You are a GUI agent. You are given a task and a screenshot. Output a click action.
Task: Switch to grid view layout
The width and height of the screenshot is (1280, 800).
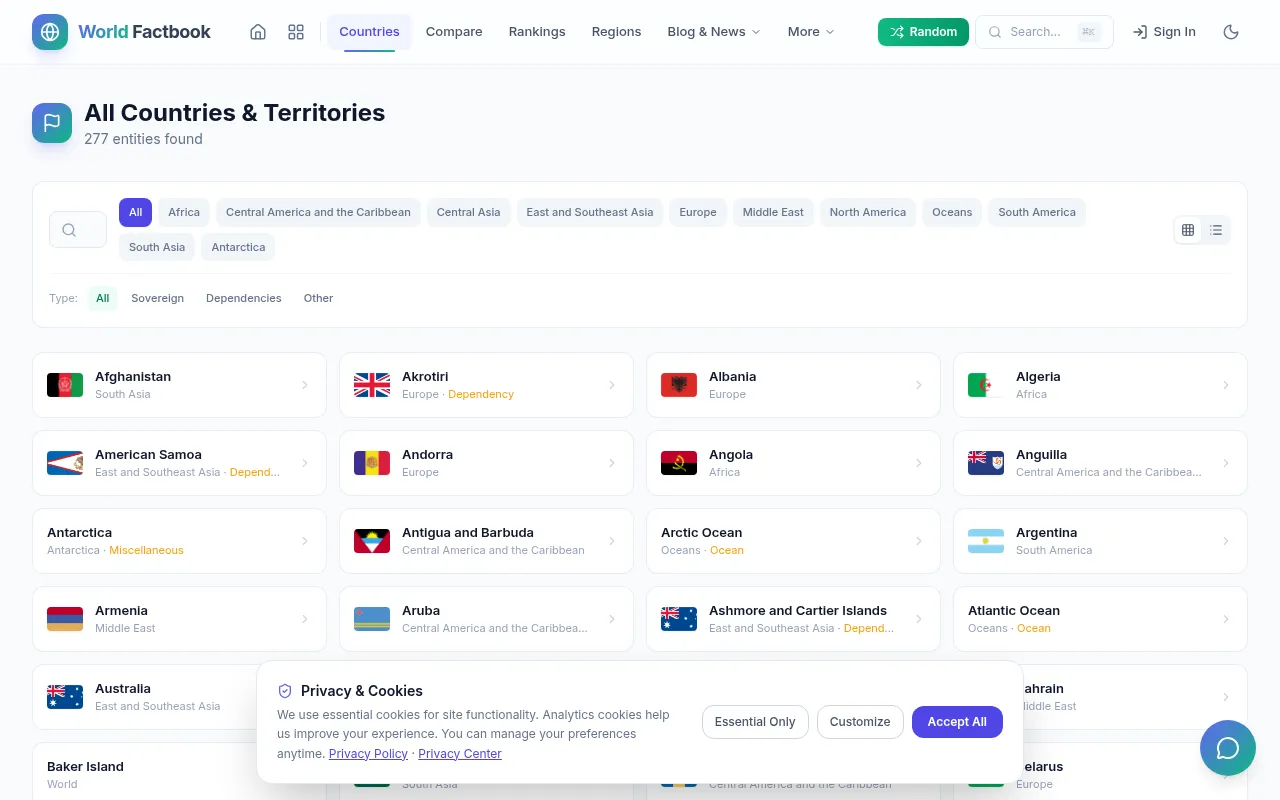[x=1188, y=230]
